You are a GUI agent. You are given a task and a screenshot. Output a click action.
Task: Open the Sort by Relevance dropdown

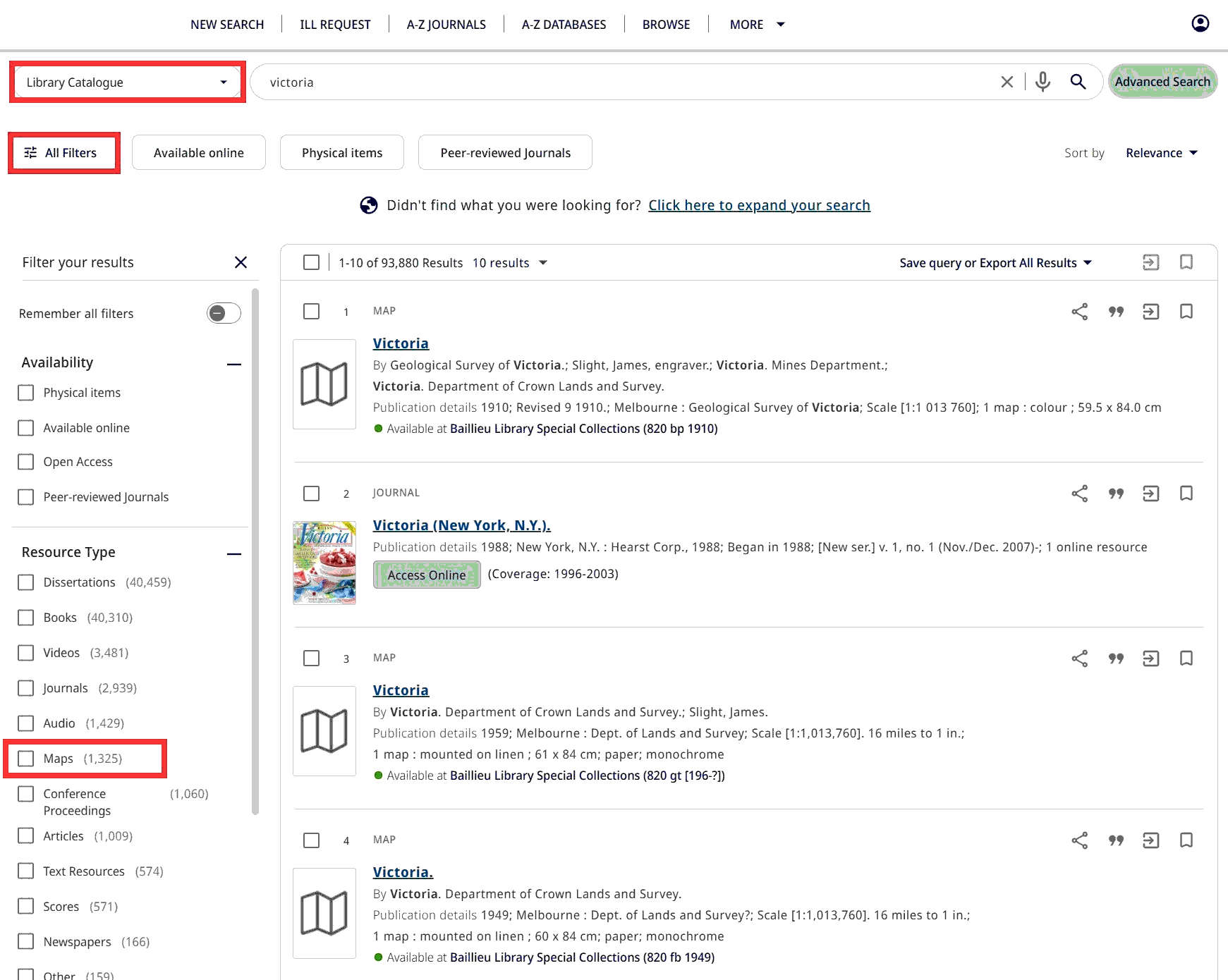click(x=1162, y=153)
